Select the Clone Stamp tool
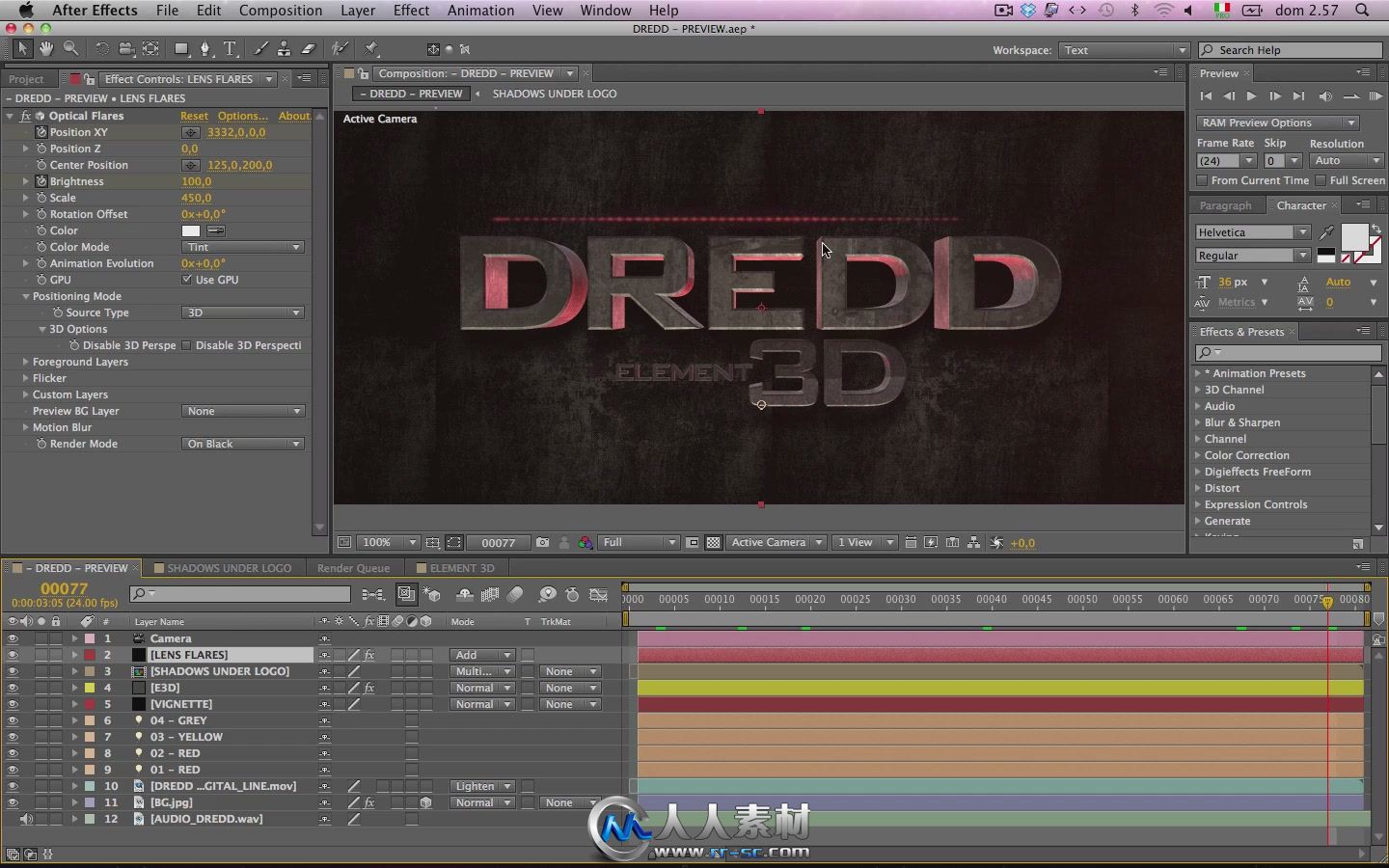 pyautogui.click(x=284, y=48)
